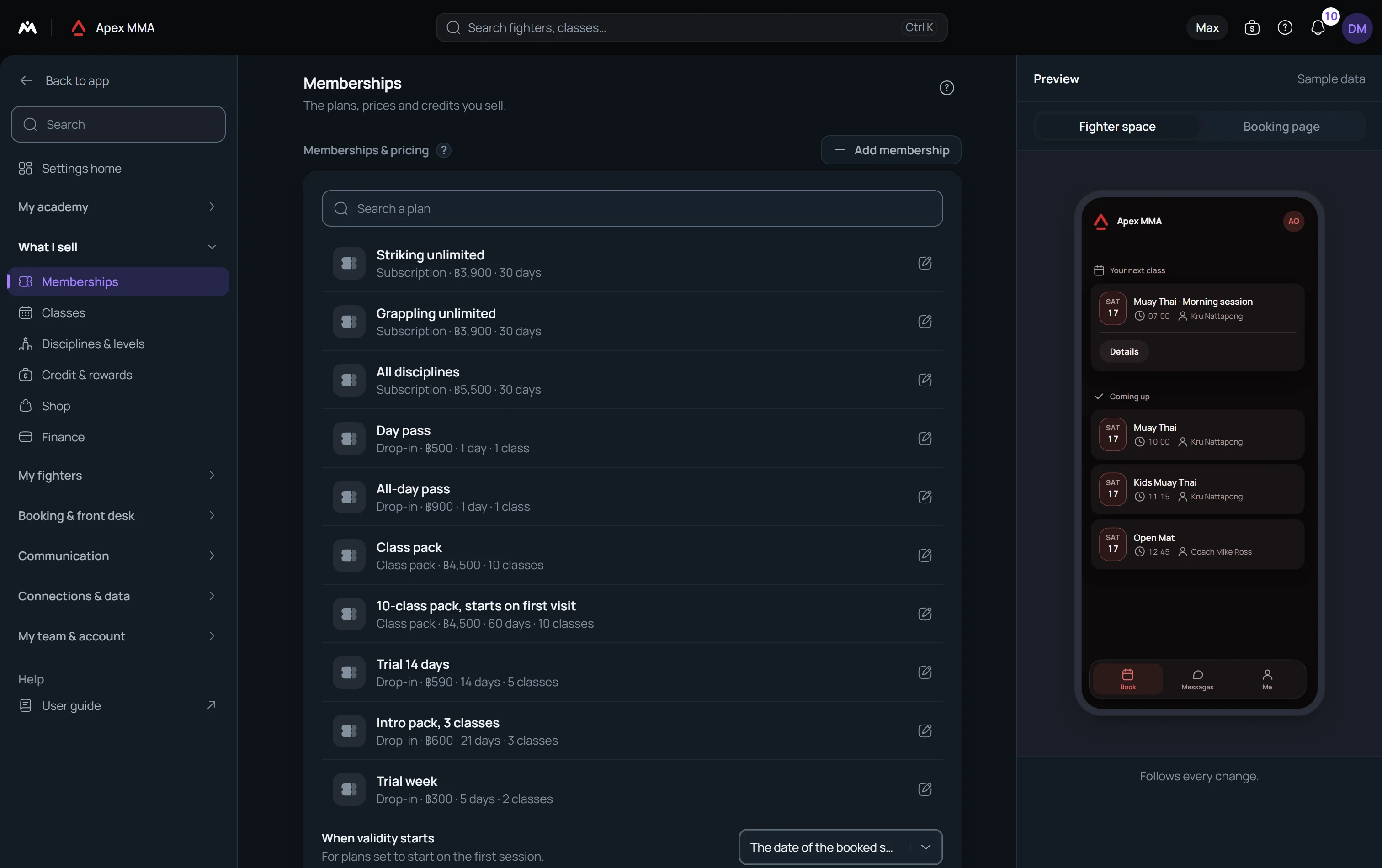Open edit for All disciplines plan
The image size is (1382, 868).
pyautogui.click(x=925, y=380)
